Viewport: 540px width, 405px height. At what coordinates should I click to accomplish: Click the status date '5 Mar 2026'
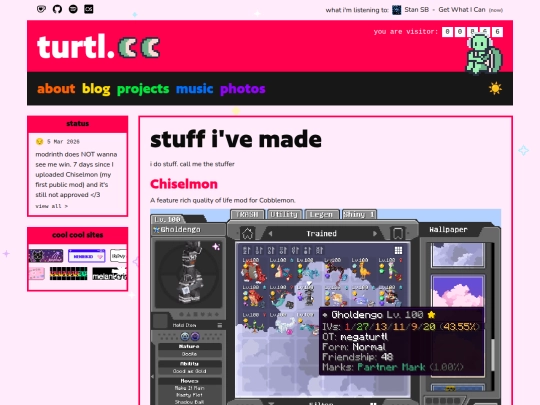point(63,142)
